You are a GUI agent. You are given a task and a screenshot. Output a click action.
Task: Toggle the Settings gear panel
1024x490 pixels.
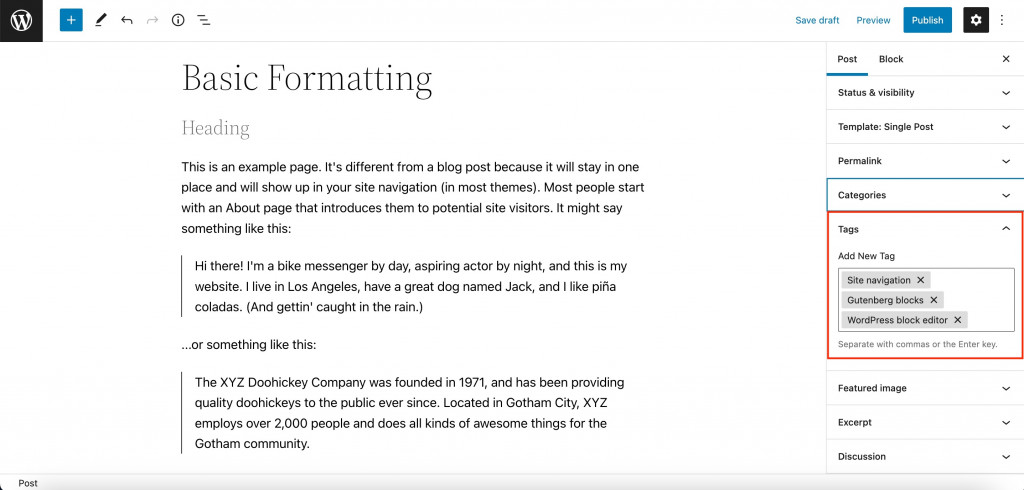pyautogui.click(x=976, y=20)
